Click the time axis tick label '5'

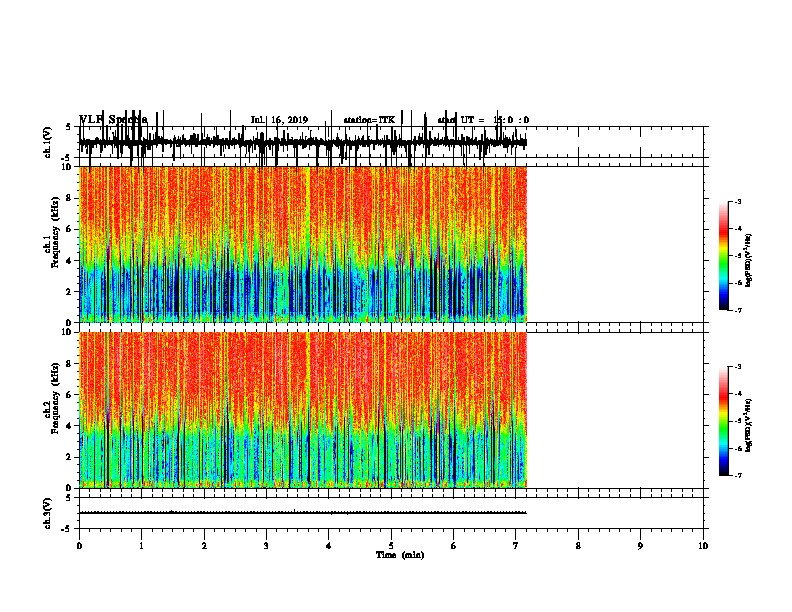point(391,546)
